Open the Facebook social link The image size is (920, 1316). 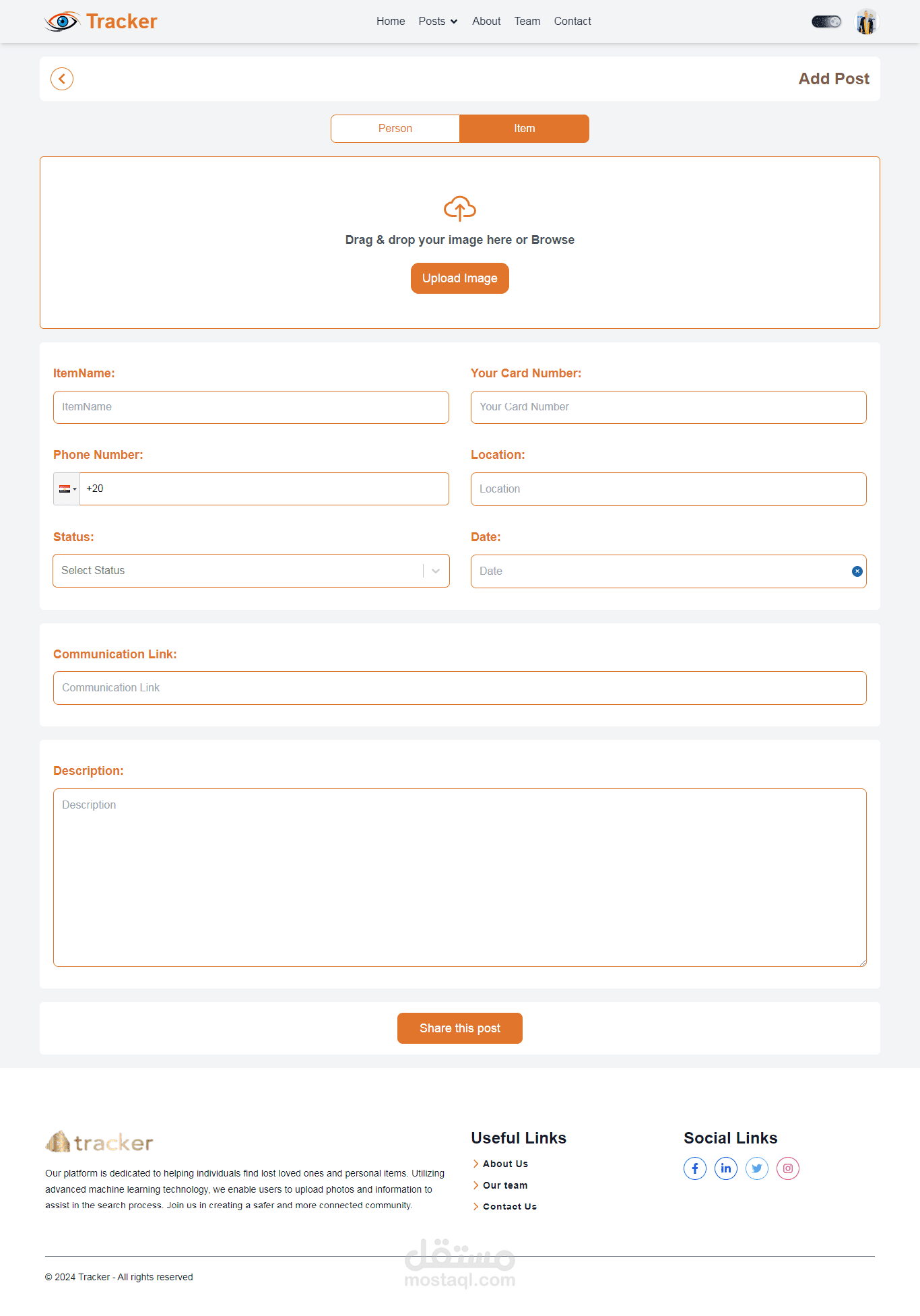point(695,1168)
